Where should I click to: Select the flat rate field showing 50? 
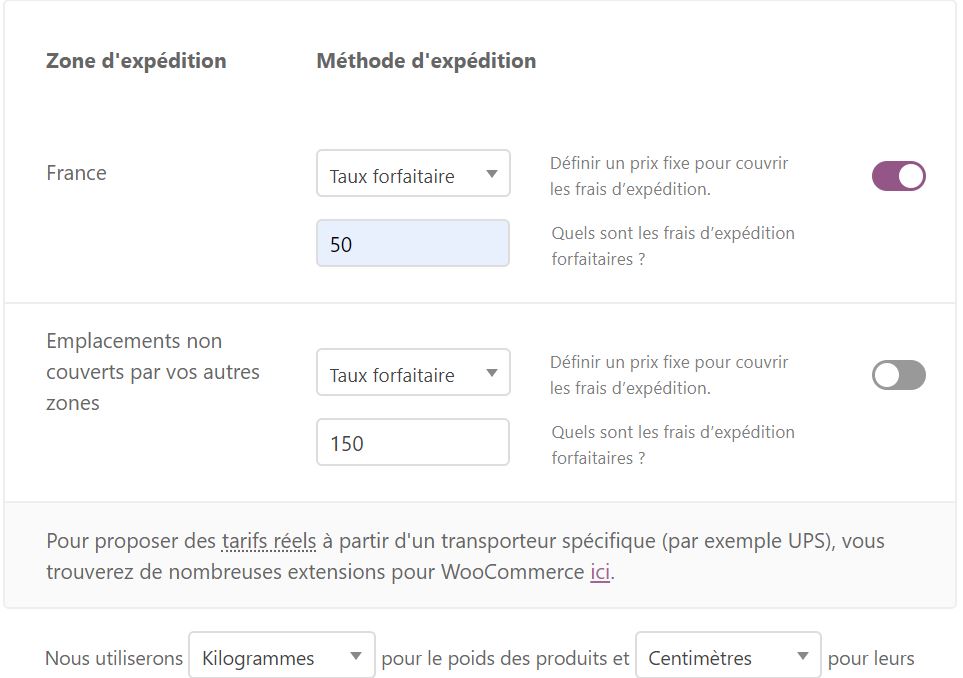pyautogui.click(x=412, y=242)
